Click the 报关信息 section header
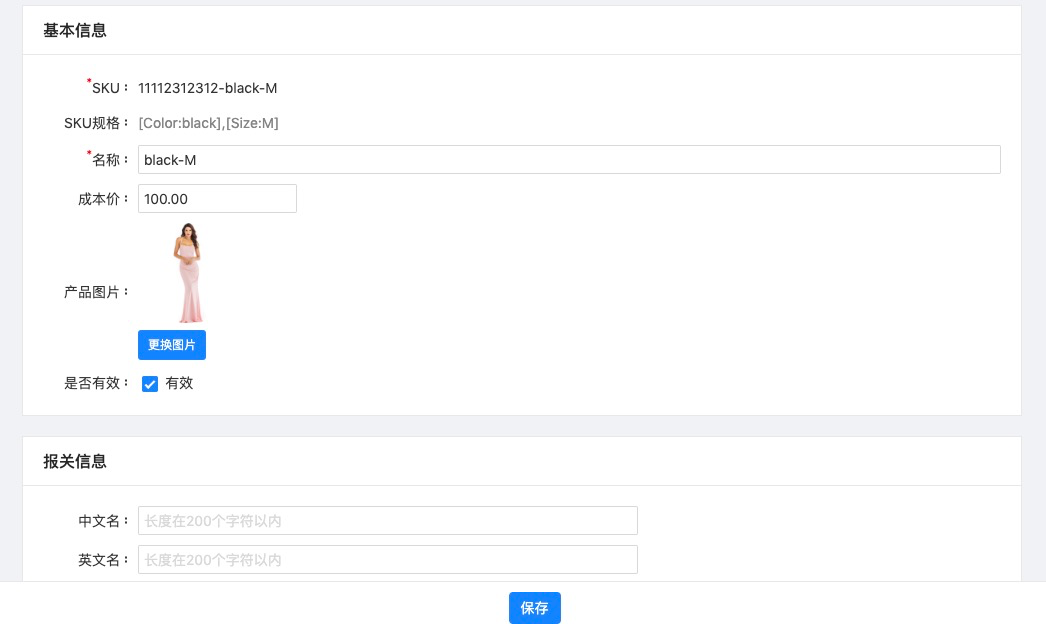 (x=75, y=462)
